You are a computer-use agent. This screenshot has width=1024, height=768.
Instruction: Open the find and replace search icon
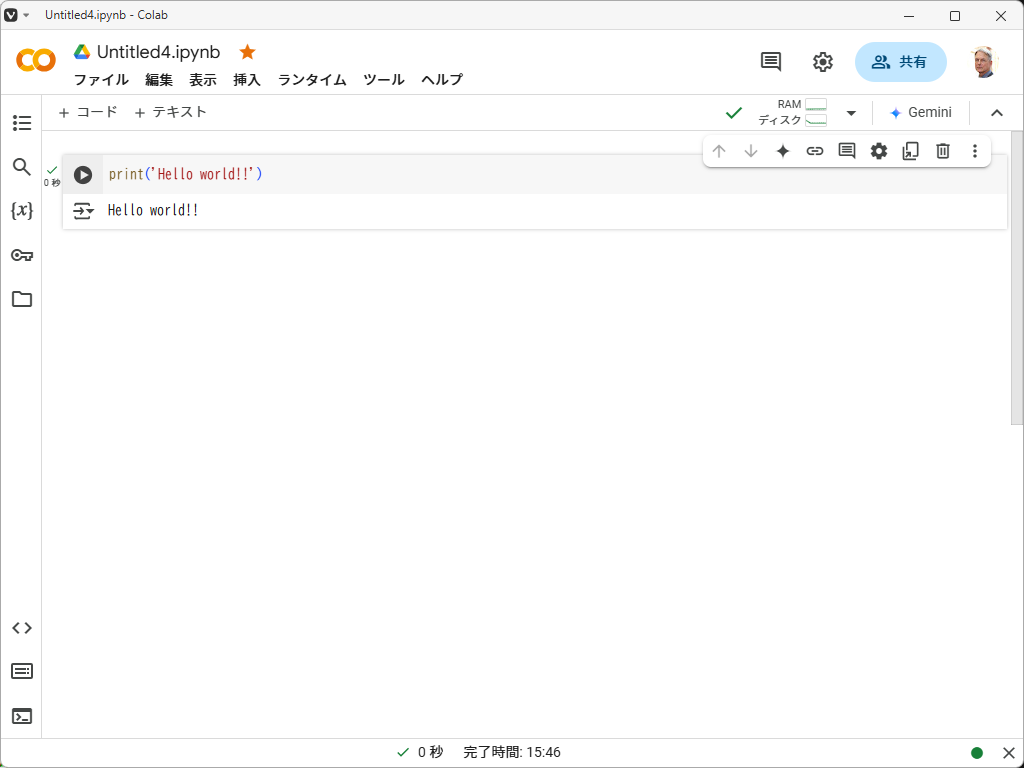22,167
